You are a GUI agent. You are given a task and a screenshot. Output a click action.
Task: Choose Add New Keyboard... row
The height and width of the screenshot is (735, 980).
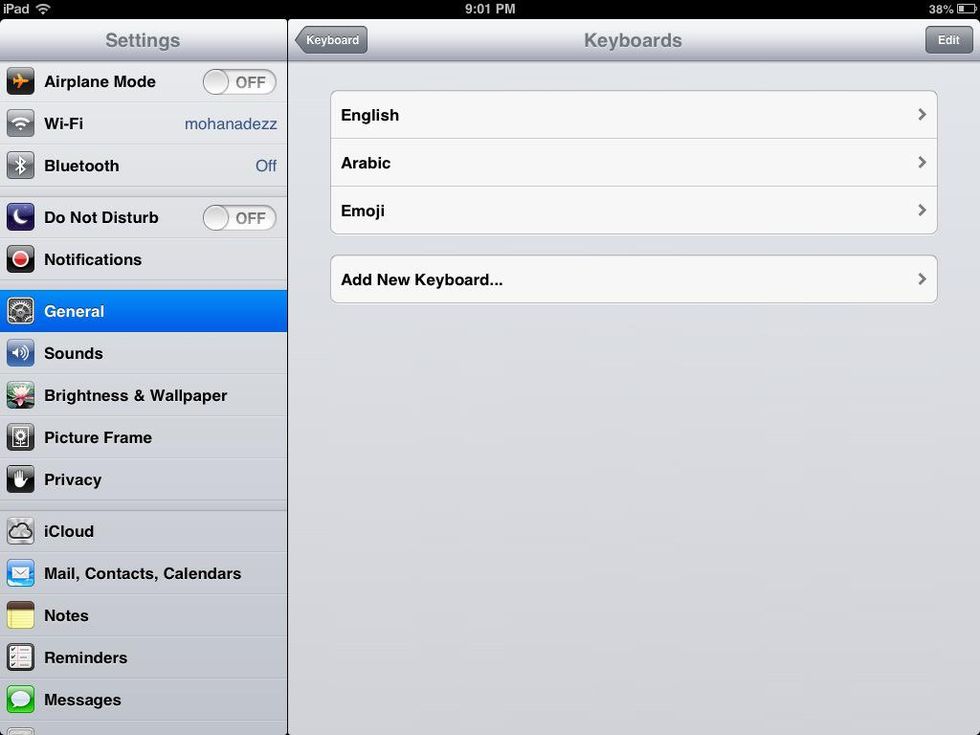tap(633, 280)
